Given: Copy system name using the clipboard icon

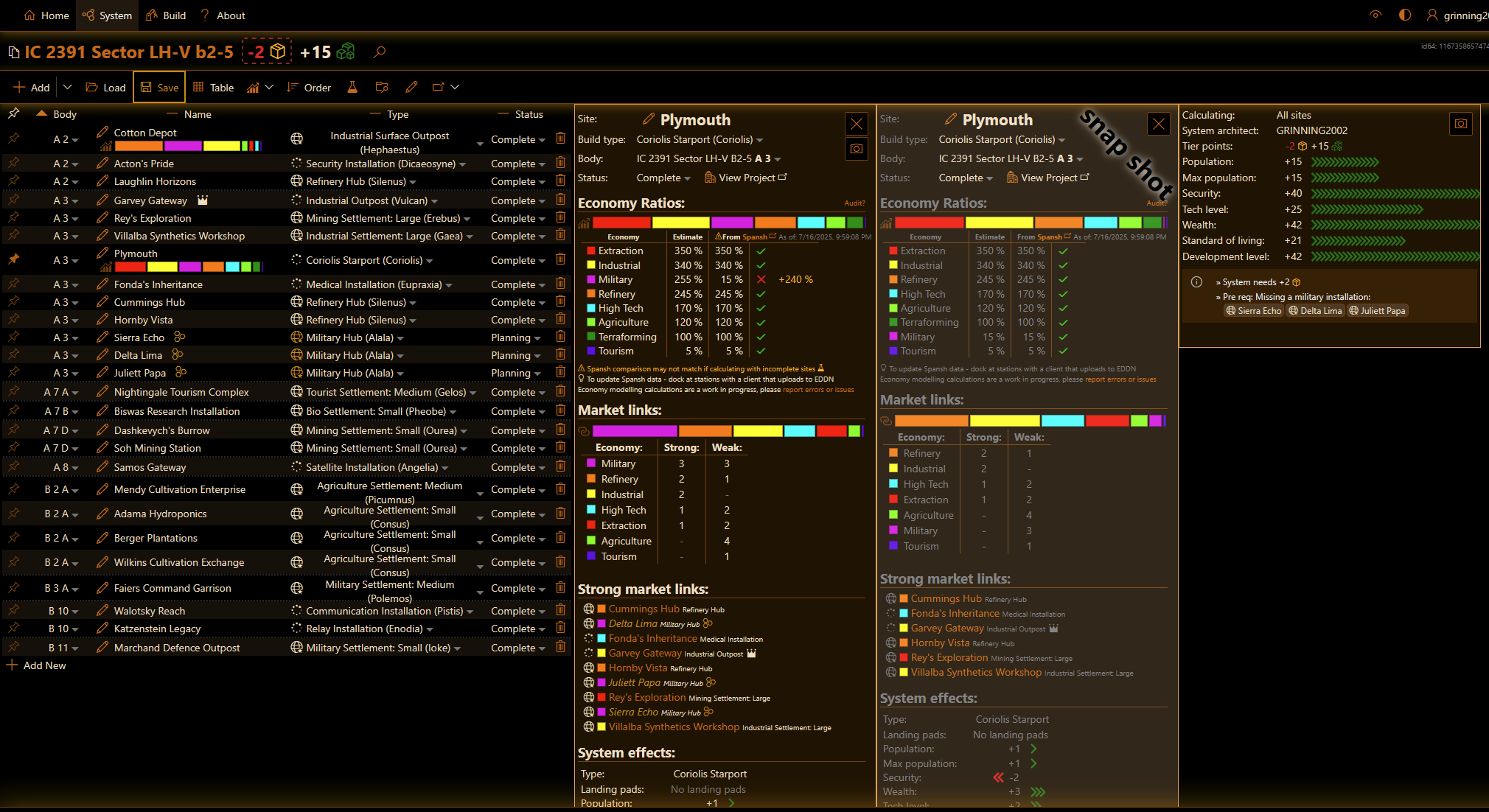Looking at the screenshot, I should coord(13,52).
